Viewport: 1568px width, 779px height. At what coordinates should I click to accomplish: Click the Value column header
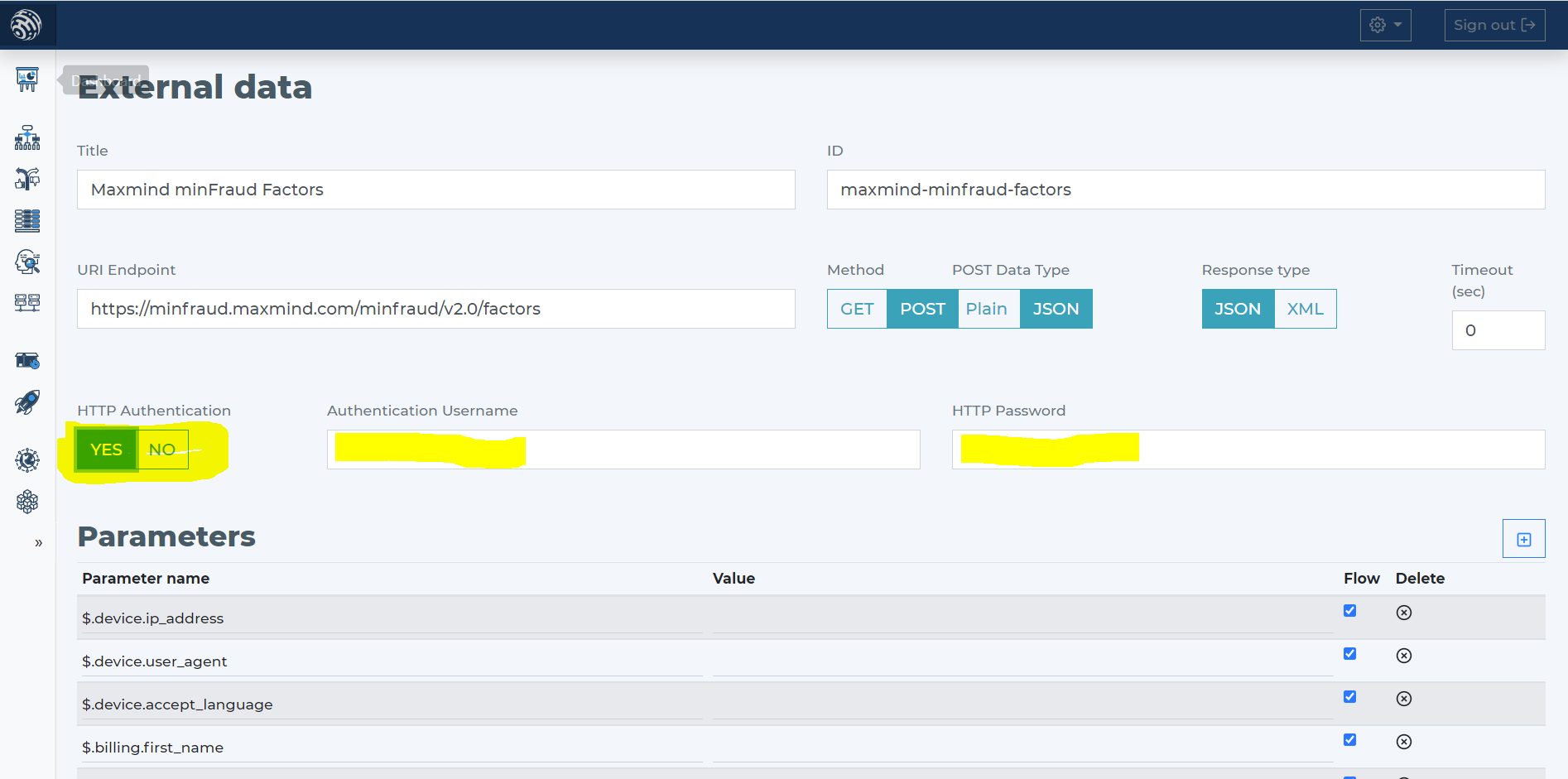pyautogui.click(x=733, y=579)
